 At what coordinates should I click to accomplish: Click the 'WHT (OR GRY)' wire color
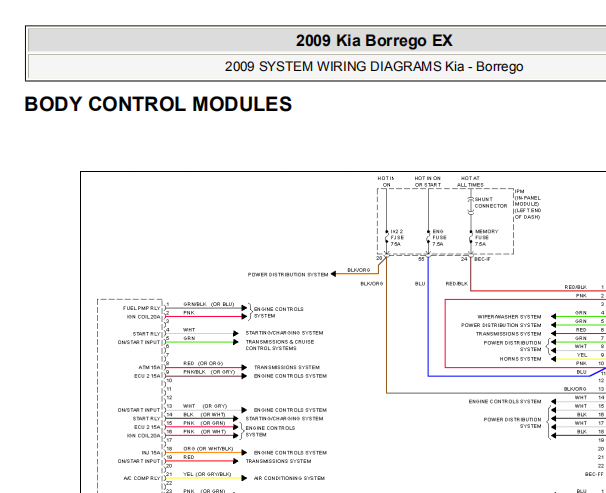point(205,406)
